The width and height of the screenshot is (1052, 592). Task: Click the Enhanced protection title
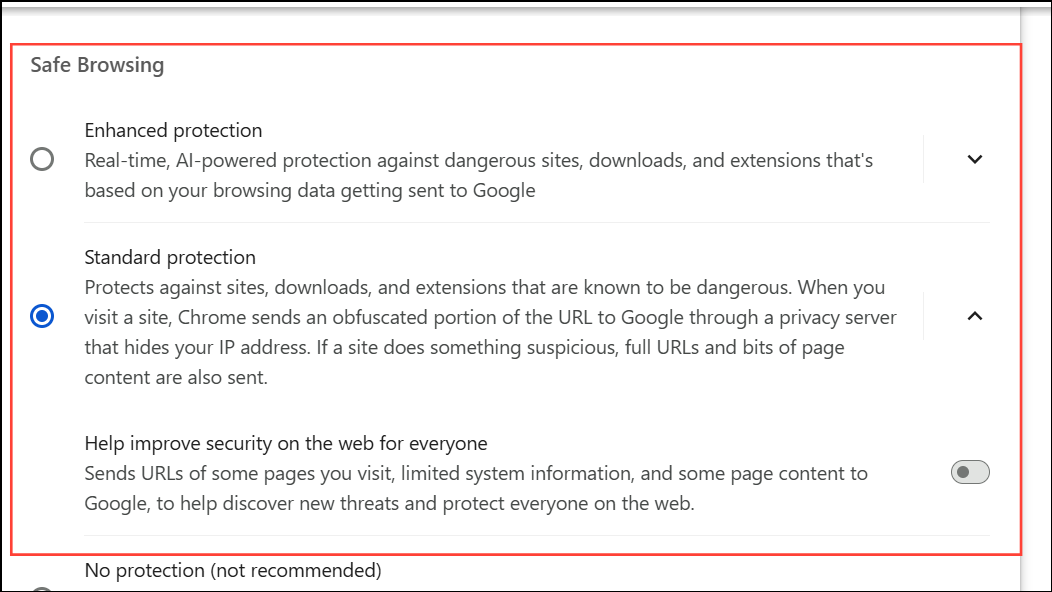pyautogui.click(x=173, y=130)
